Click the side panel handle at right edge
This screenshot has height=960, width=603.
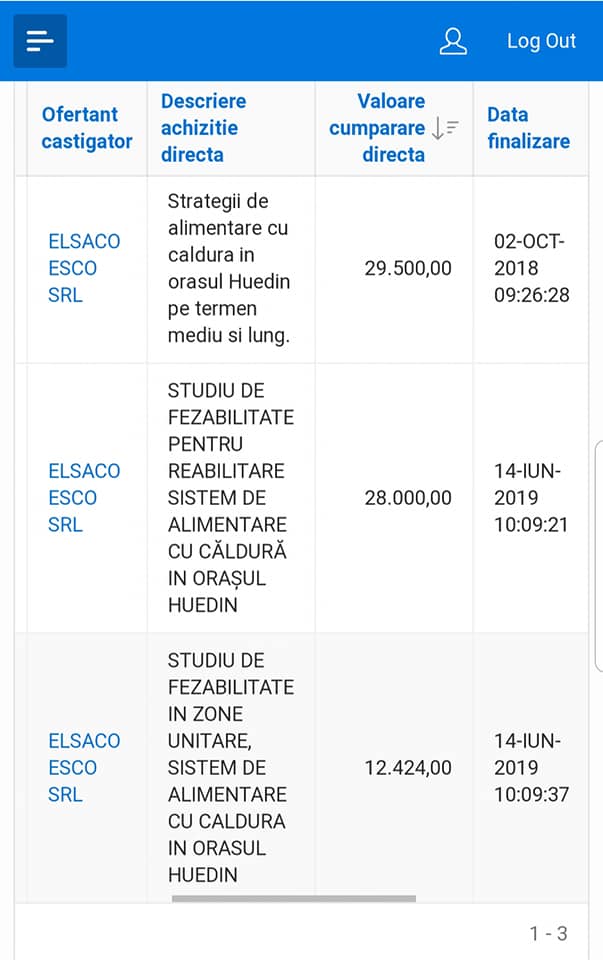[599, 556]
